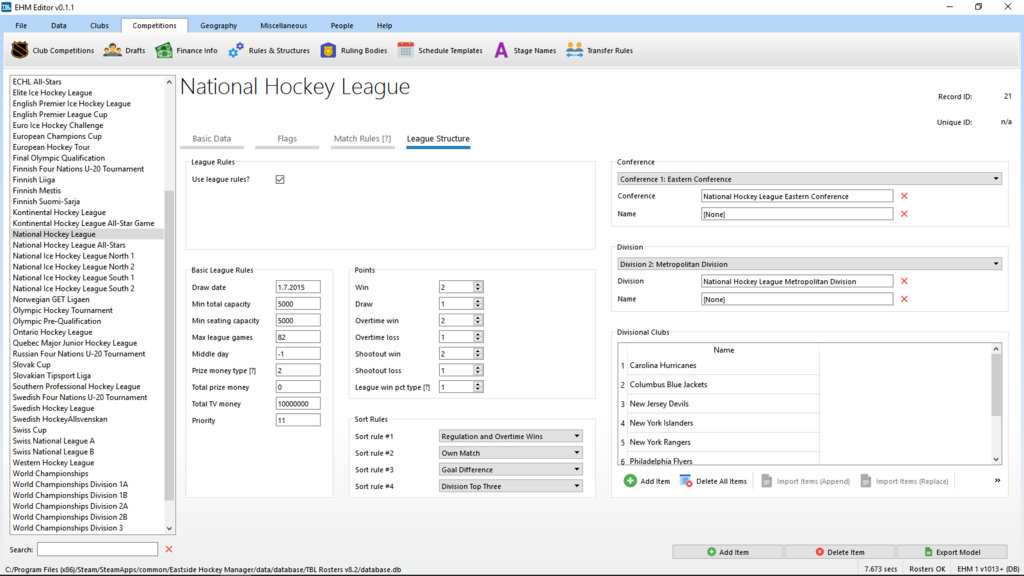The width and height of the screenshot is (1024, 576).
Task: Open Ruling Bodies shield icon
Action: point(328,50)
